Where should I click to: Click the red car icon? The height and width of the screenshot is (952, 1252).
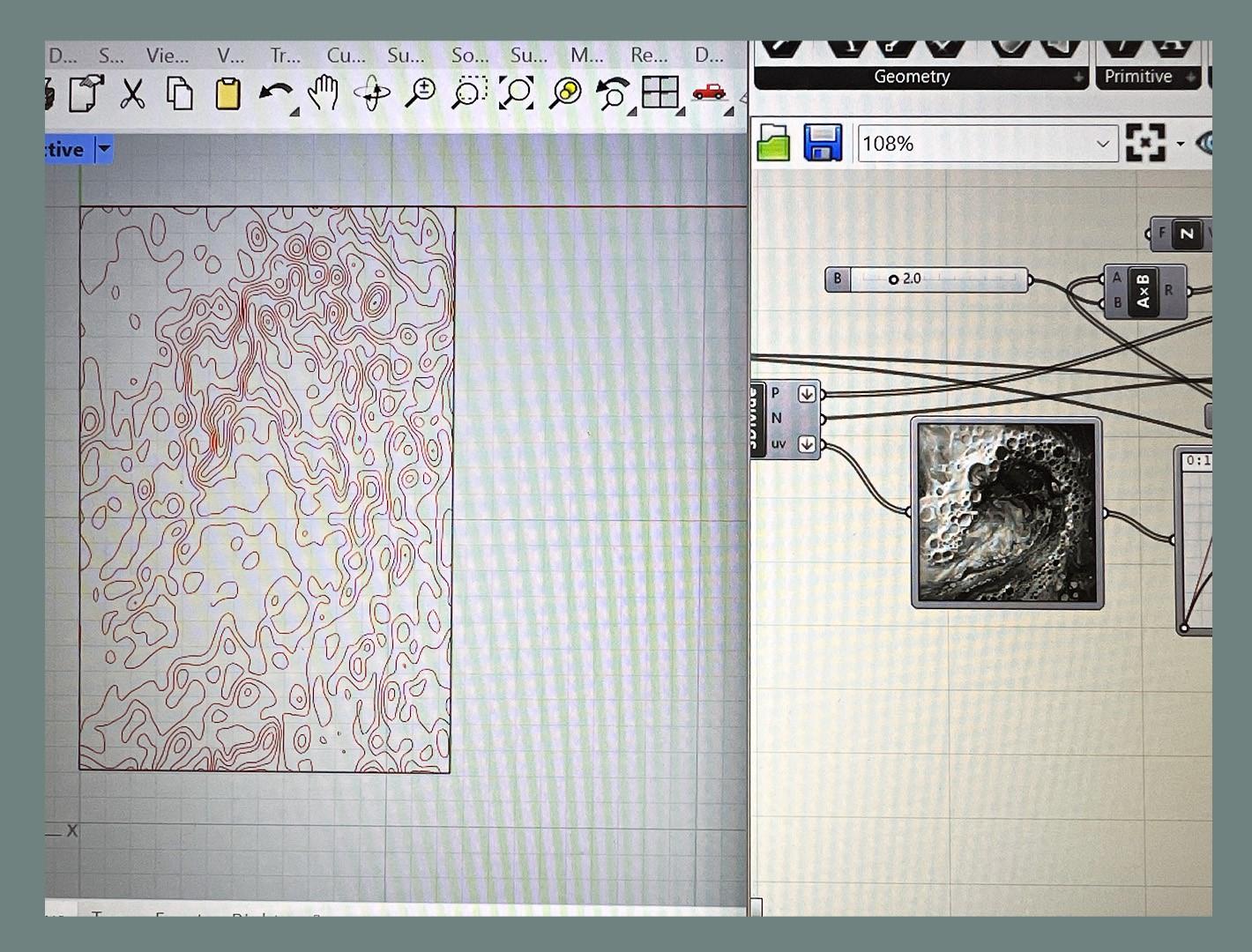708,92
